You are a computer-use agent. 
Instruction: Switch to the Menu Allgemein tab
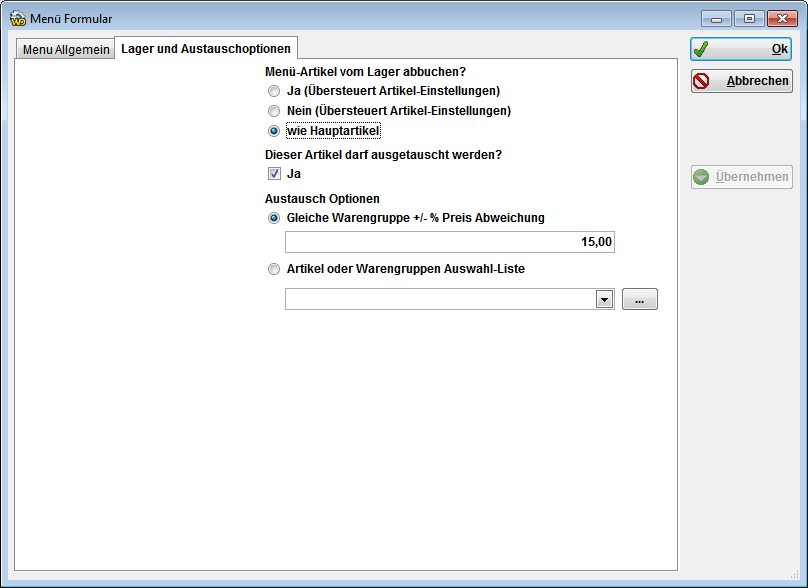pos(65,49)
